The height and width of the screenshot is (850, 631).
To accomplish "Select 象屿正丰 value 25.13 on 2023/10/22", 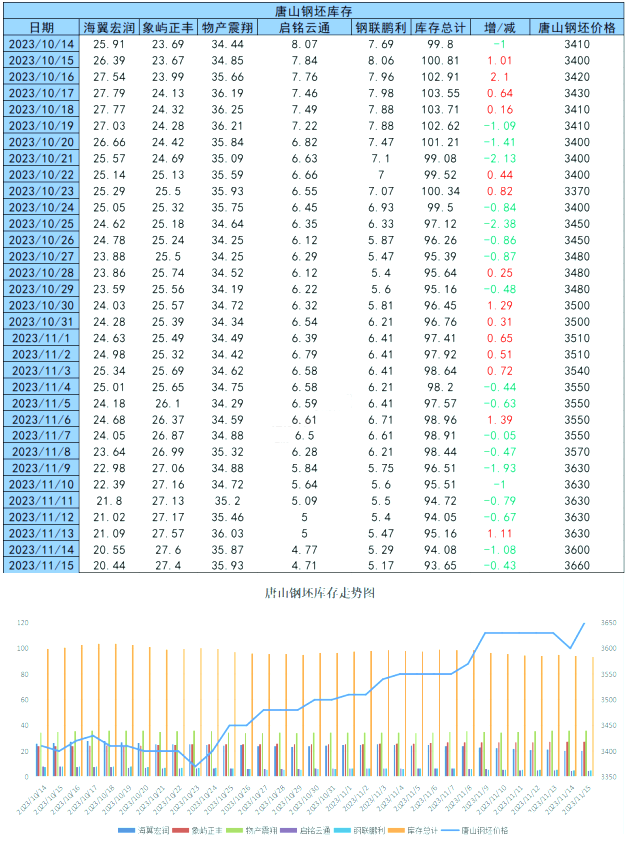I will (168, 175).
